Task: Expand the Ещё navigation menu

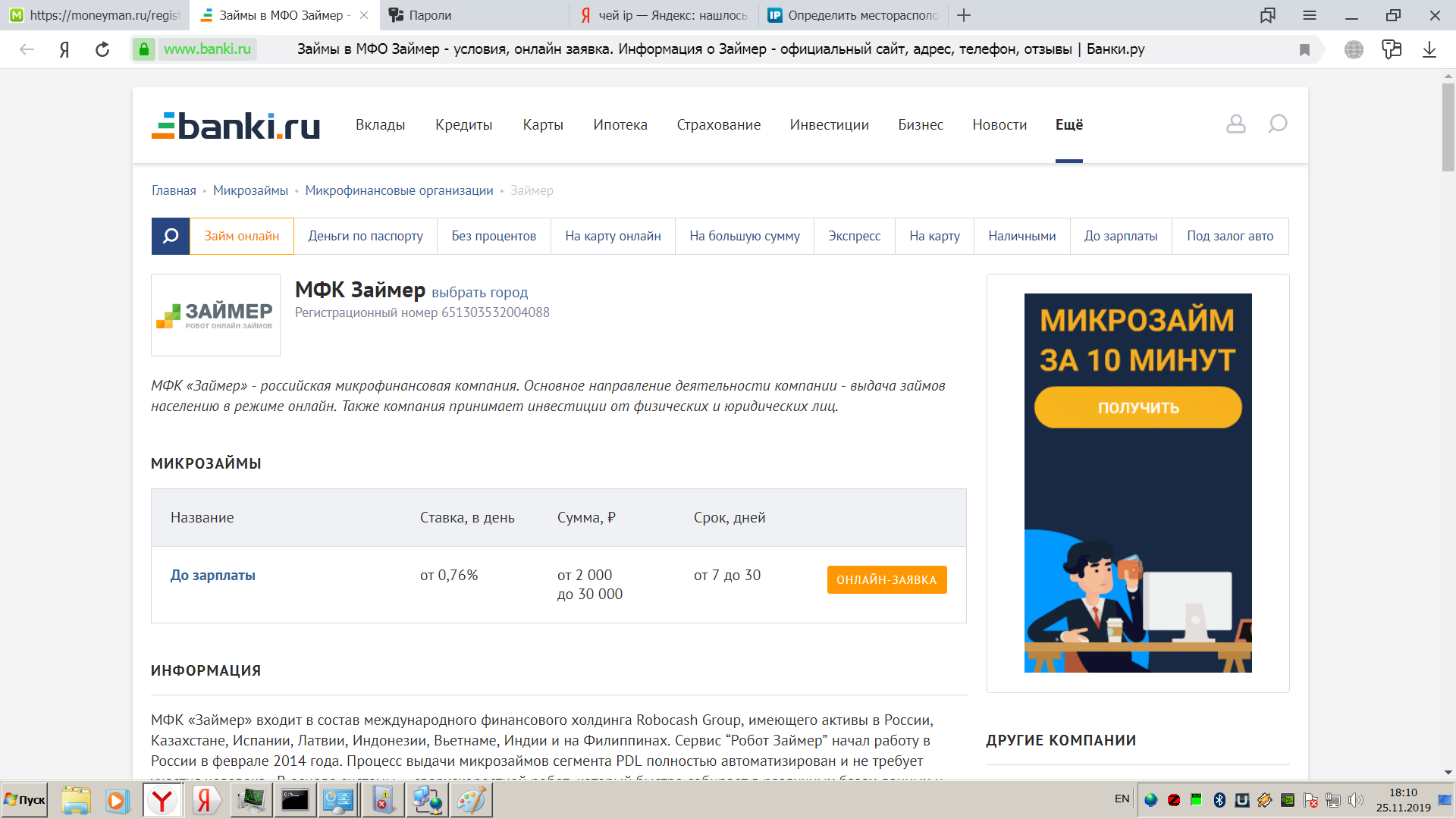Action: (x=1068, y=124)
